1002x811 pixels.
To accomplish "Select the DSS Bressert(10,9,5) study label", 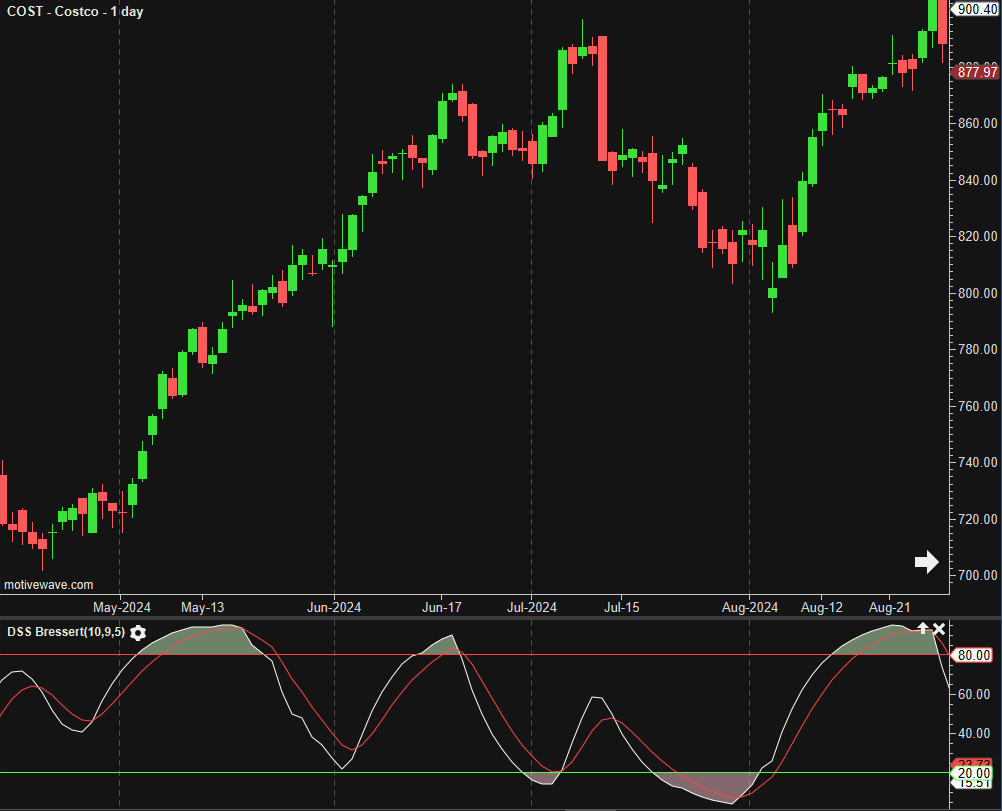I will (x=66, y=632).
